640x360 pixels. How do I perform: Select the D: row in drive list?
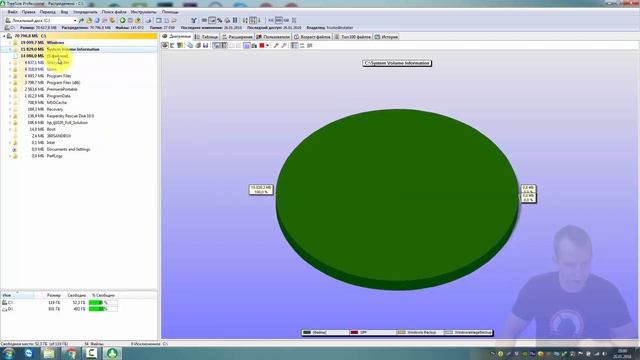(60, 309)
